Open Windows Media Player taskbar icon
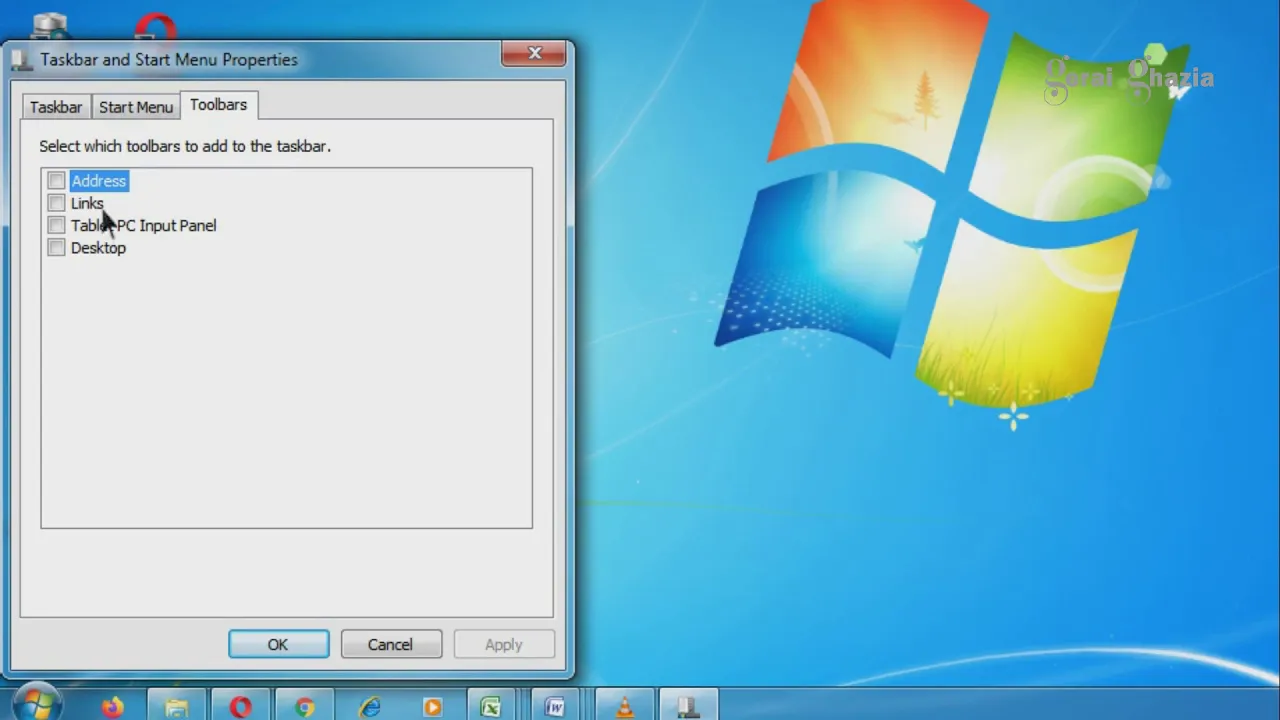Viewport: 1280px width, 720px height. coord(432,707)
